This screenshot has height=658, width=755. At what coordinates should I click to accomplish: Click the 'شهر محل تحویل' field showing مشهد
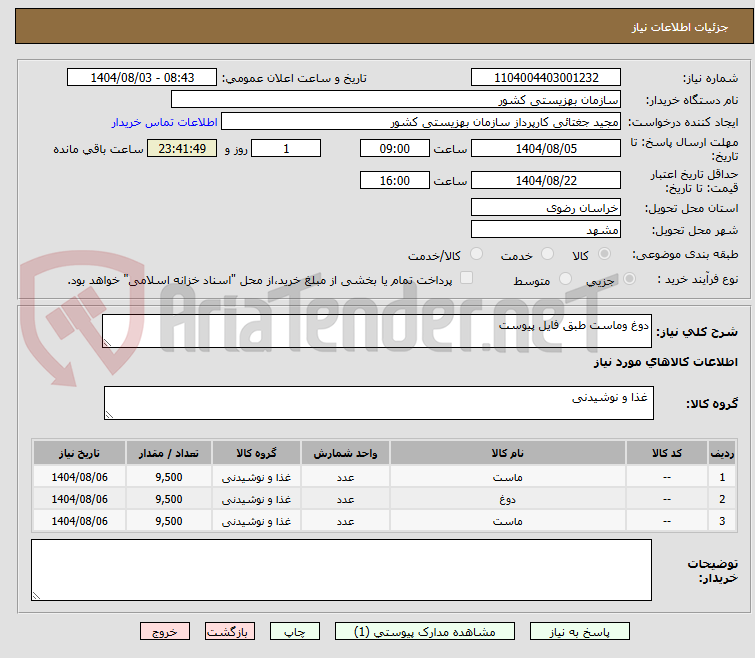pyautogui.click(x=545, y=230)
